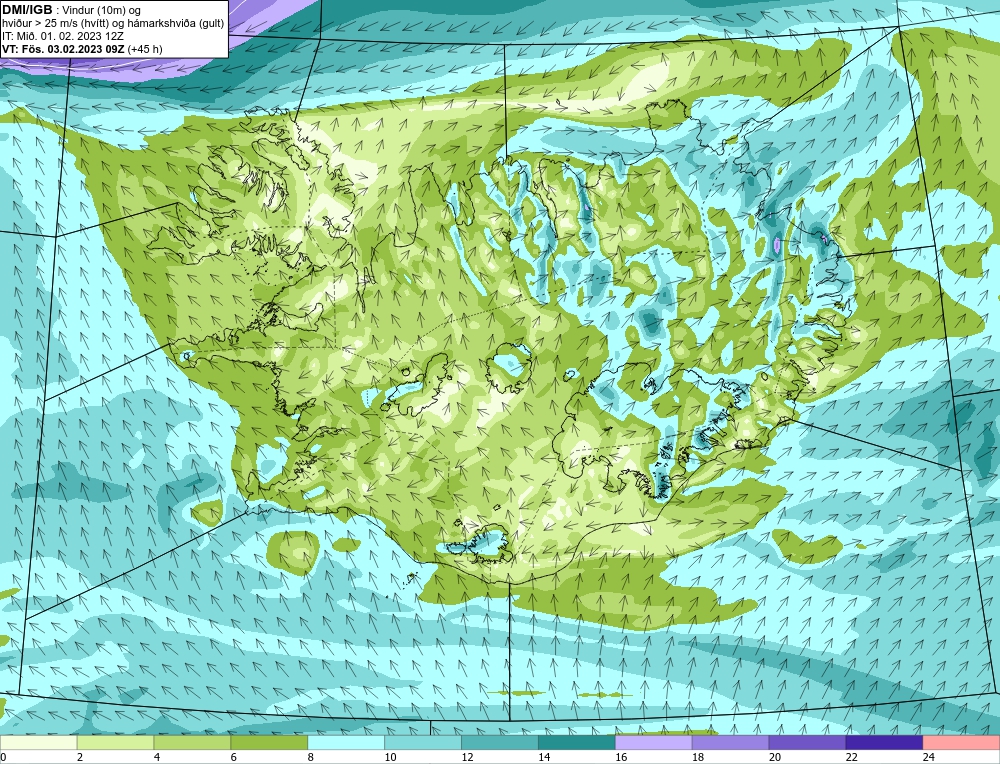Click the 12–14 m/s teal legend swatch
The height and width of the screenshot is (764, 1000).
pyautogui.click(x=500, y=743)
